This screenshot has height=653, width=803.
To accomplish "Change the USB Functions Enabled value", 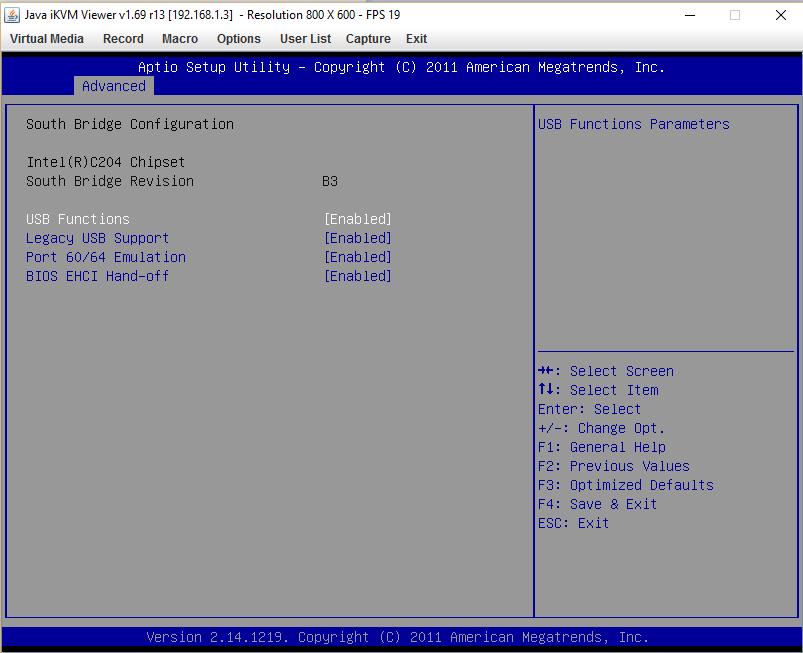I will point(358,219).
